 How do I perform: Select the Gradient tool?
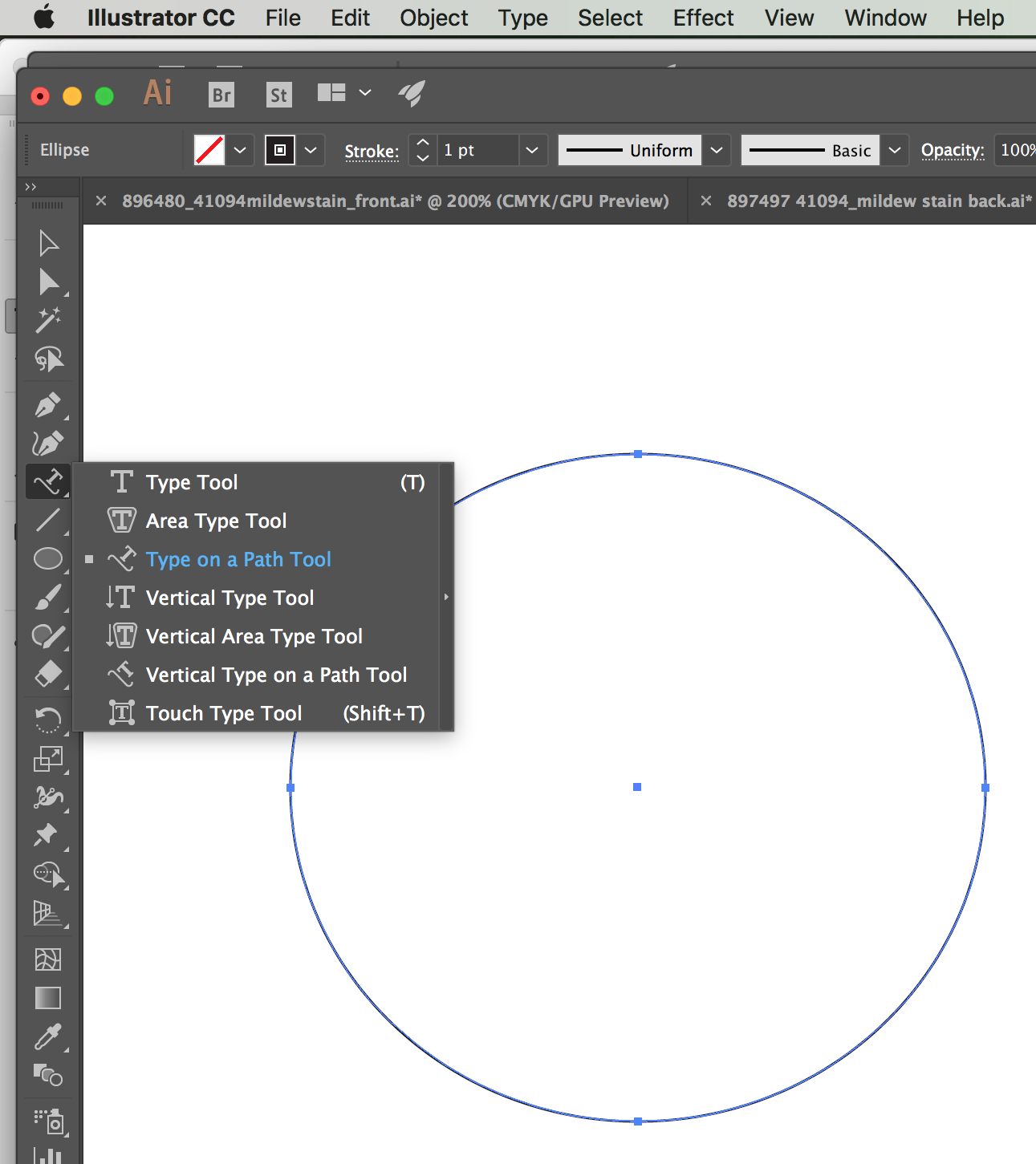coord(48,998)
